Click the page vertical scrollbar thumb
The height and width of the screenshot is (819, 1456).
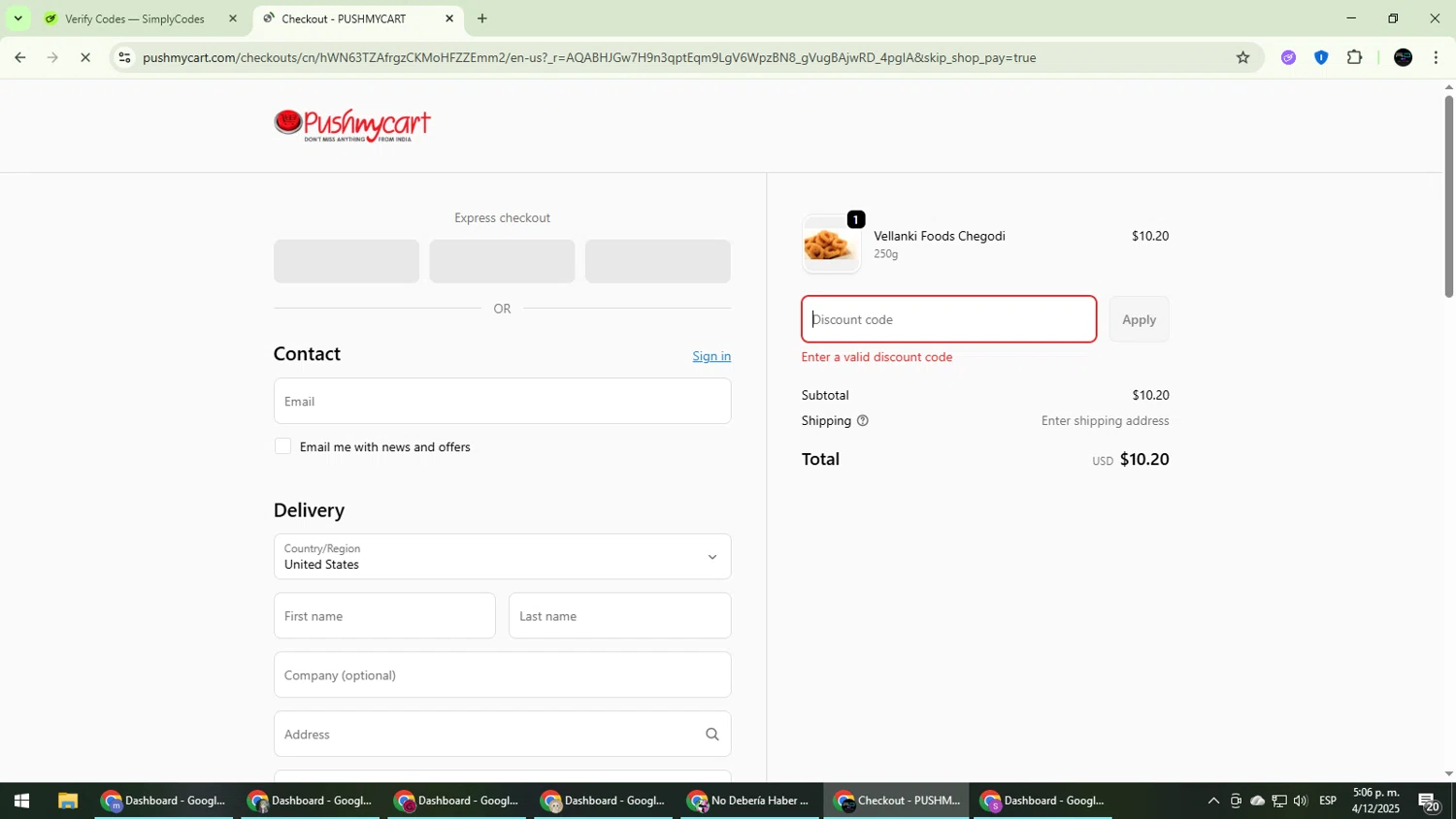tap(1448, 196)
